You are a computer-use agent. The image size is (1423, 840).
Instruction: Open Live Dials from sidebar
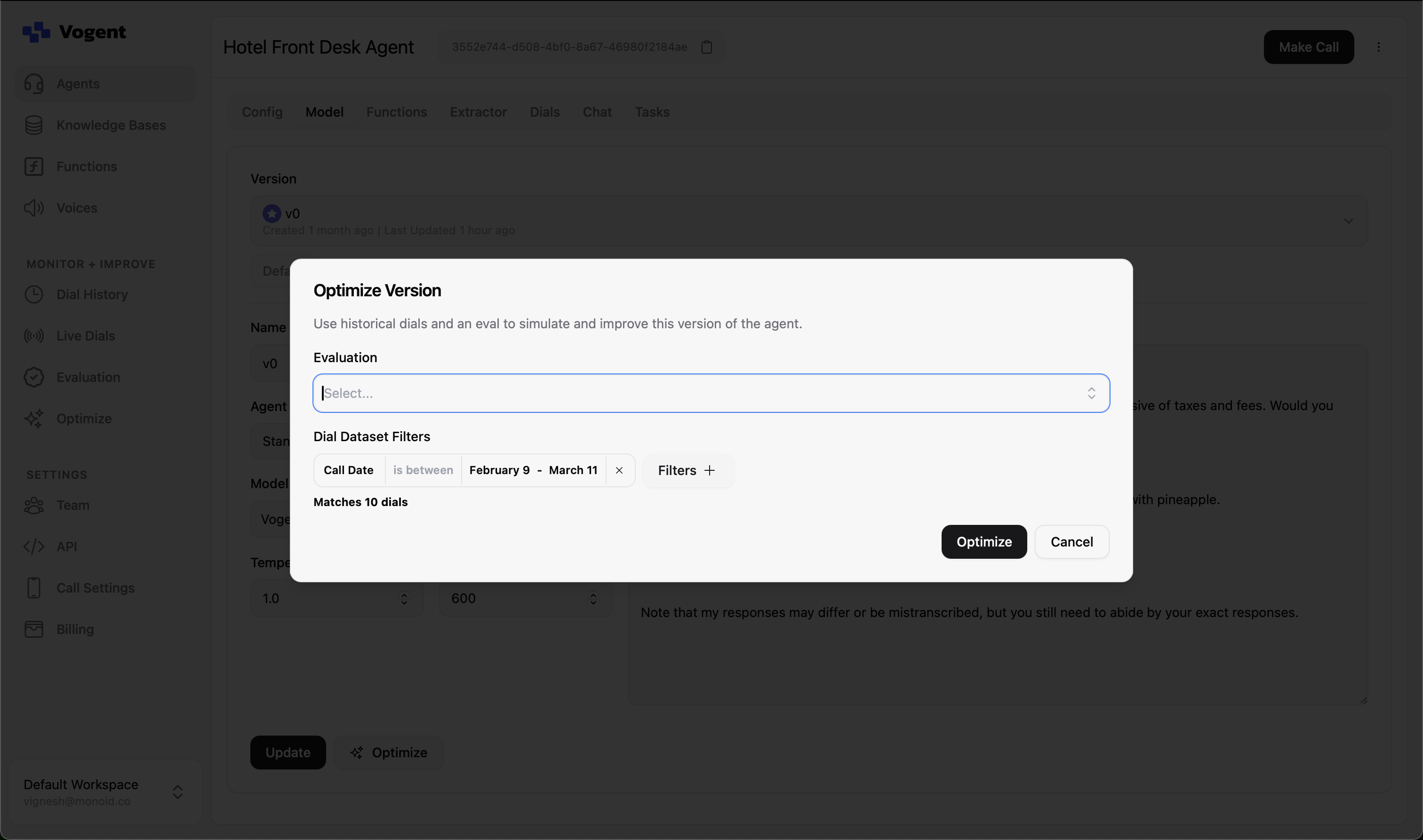[x=86, y=336]
